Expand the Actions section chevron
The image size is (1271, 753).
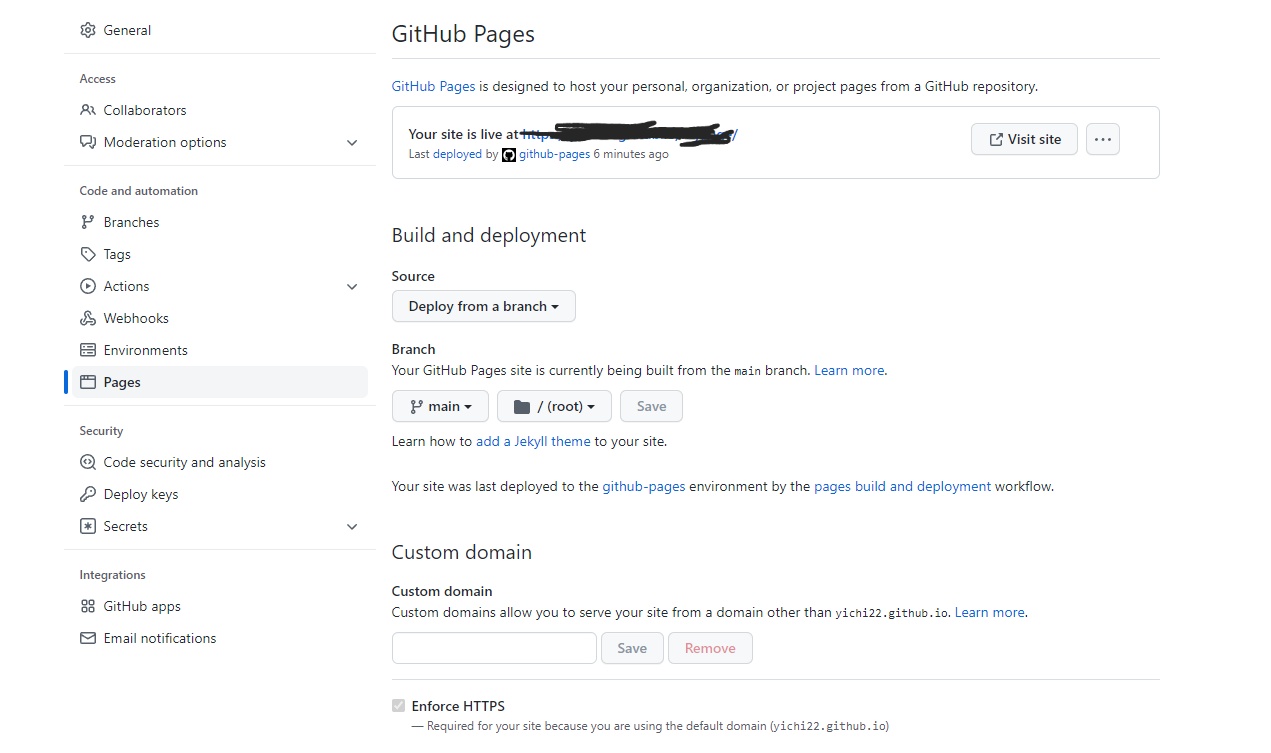point(352,287)
